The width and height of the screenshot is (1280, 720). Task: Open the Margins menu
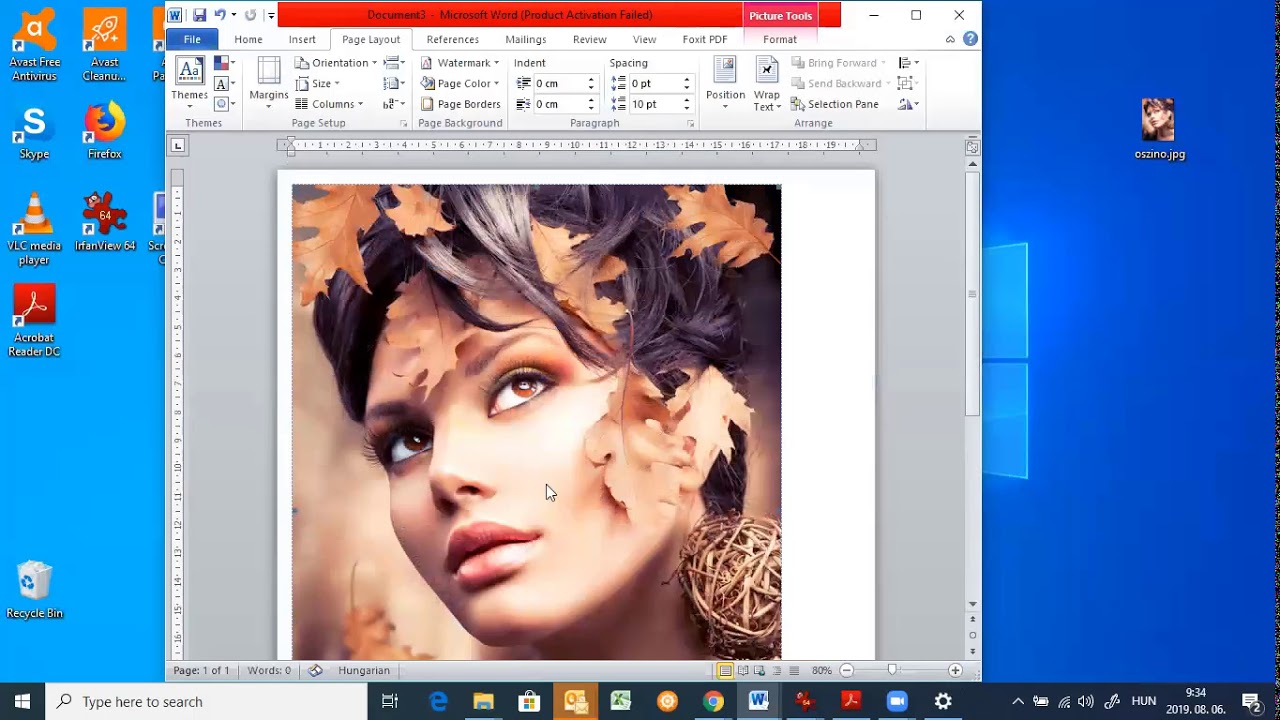268,84
